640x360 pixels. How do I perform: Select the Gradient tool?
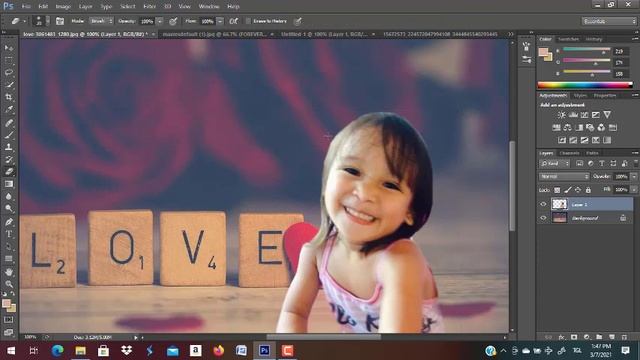pyautogui.click(x=9, y=184)
